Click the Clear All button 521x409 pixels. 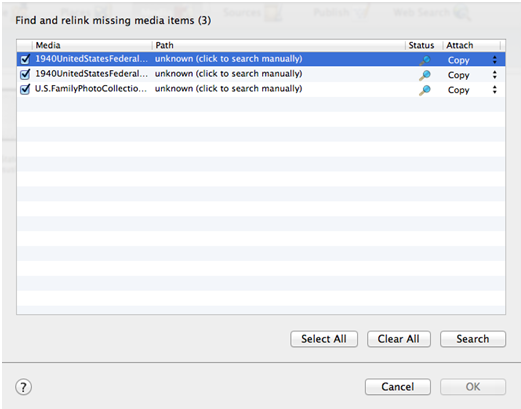pyautogui.click(x=399, y=339)
